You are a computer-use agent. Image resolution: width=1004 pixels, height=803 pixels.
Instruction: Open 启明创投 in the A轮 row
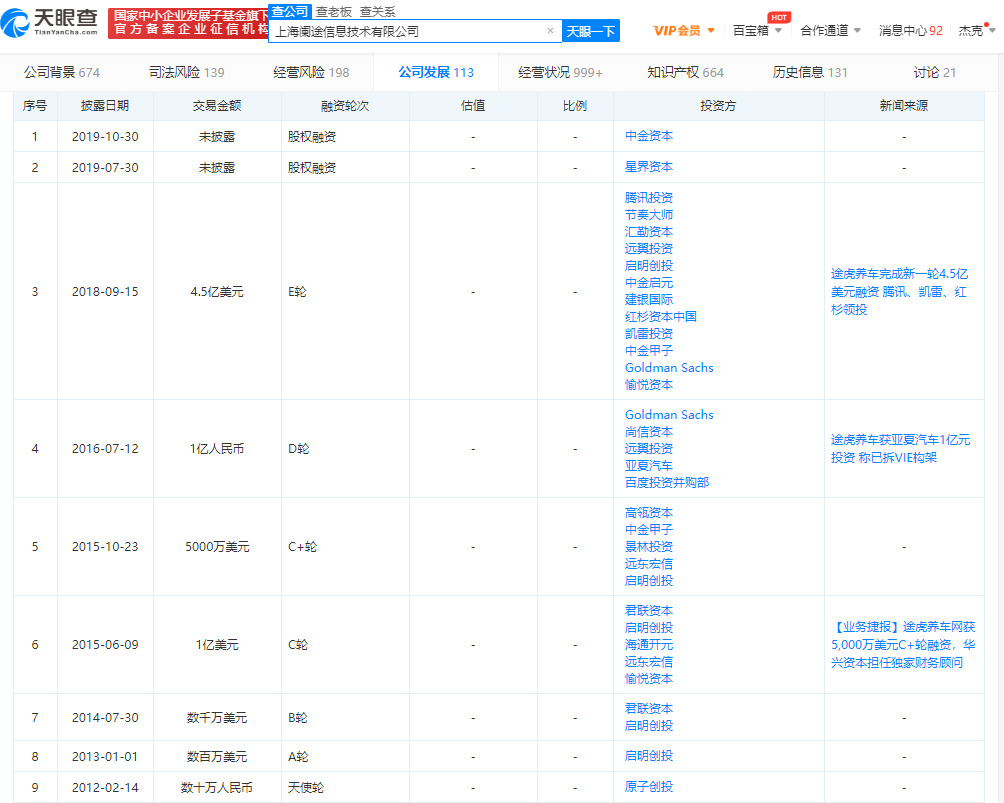pos(649,756)
